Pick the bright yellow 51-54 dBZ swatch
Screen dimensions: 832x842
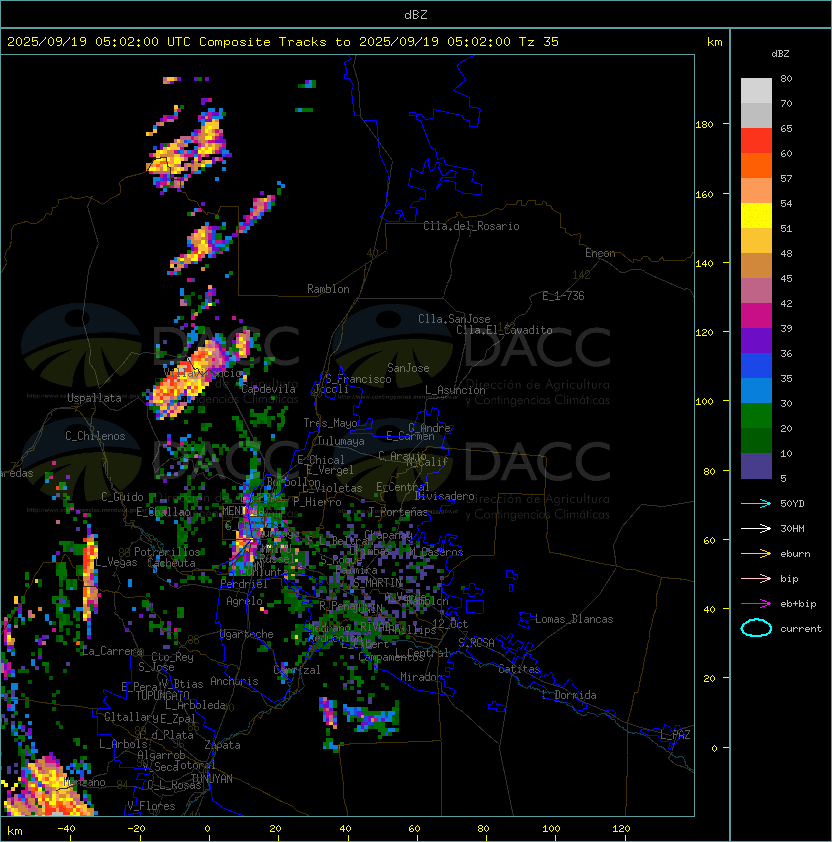pyautogui.click(x=756, y=216)
